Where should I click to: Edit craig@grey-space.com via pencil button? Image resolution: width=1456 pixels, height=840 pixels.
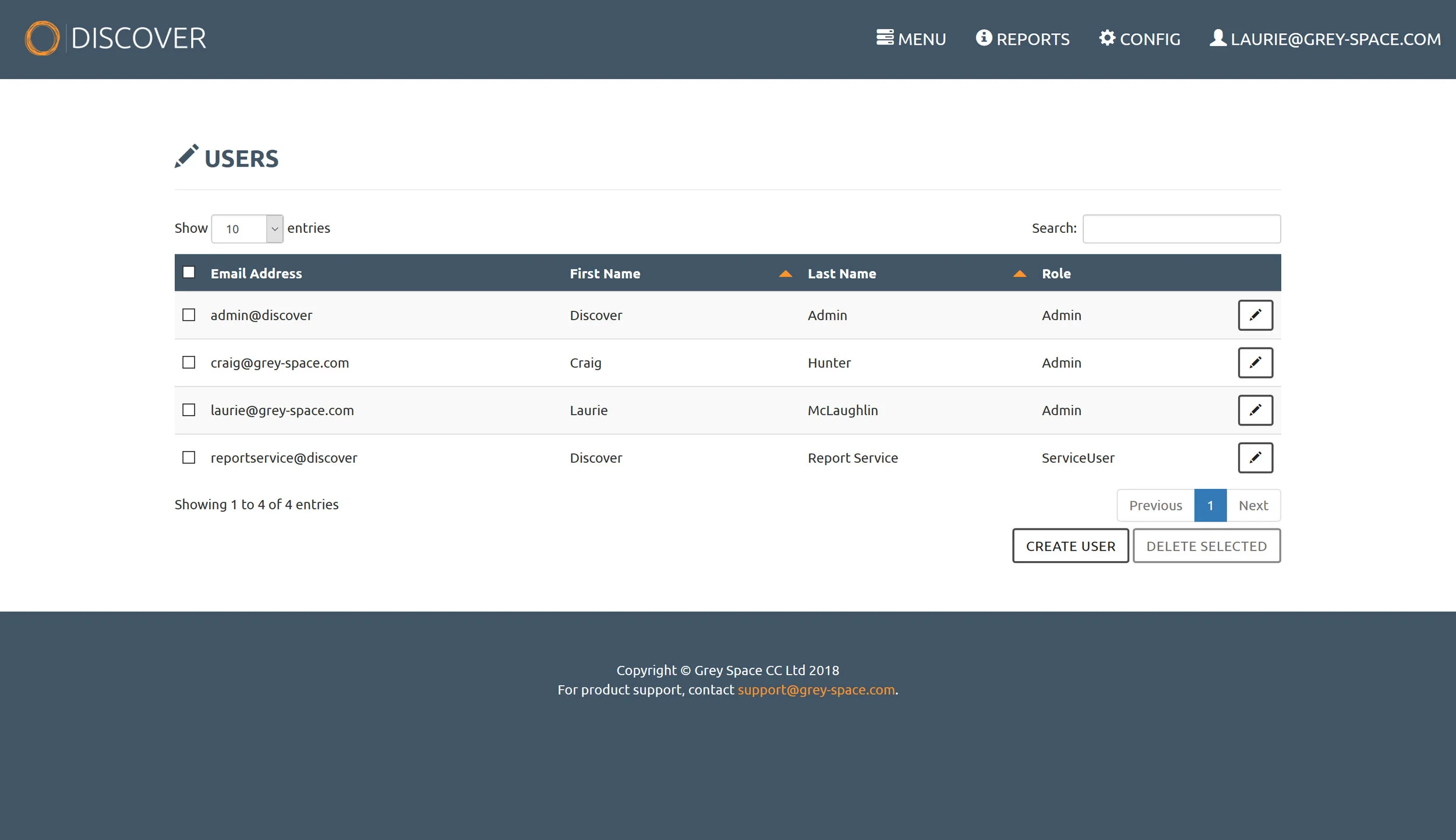click(x=1255, y=363)
